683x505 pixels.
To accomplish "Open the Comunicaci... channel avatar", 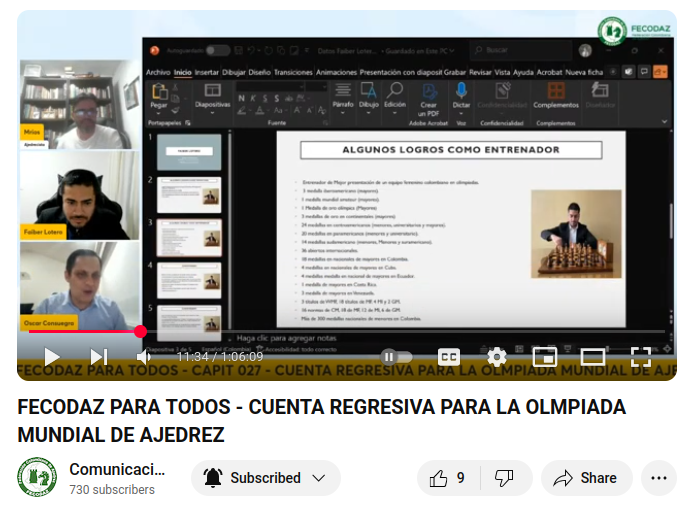I will pos(37,477).
